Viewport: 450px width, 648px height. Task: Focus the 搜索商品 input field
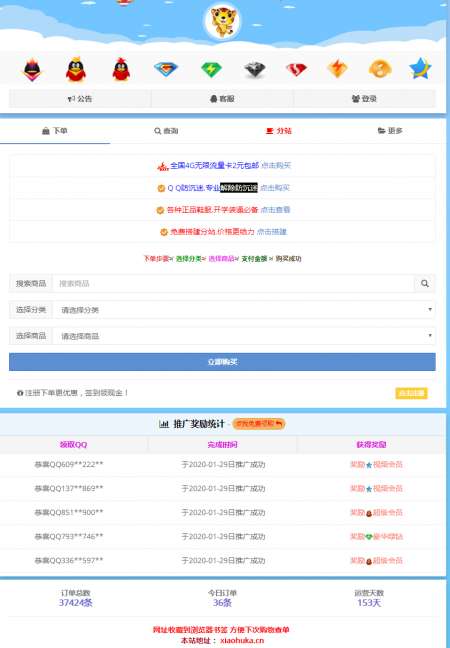click(233, 284)
